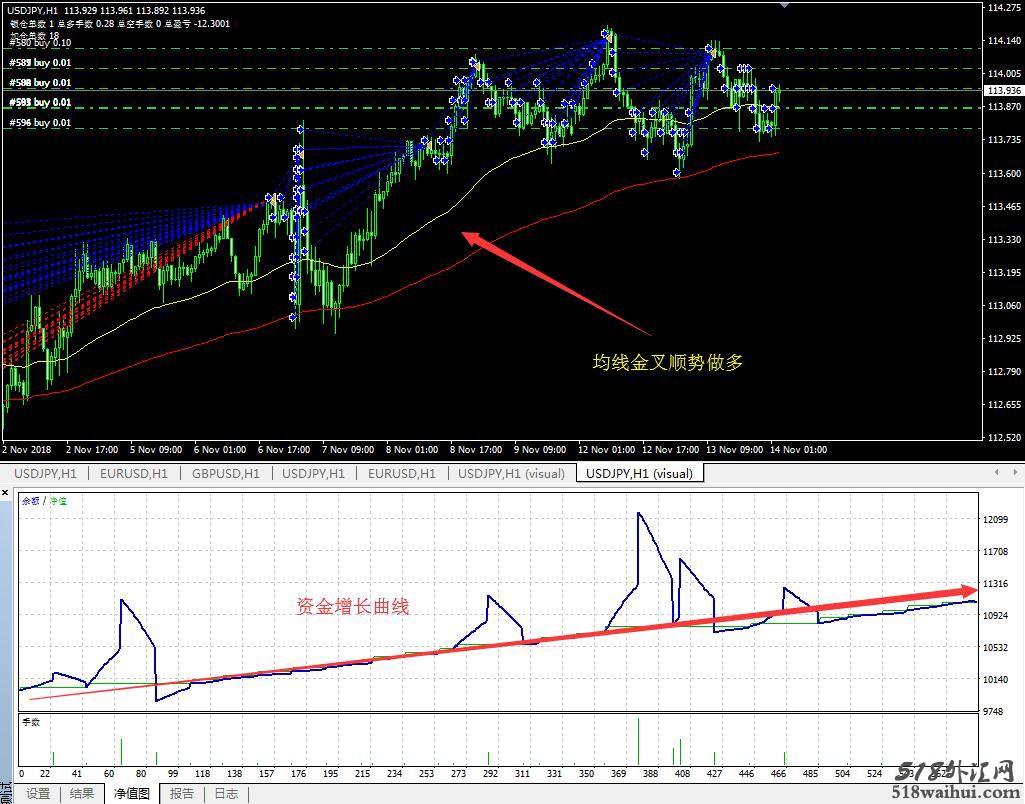Switch to the 结果 tab
Screen dimensions: 1025x804
pyautogui.click(x=82, y=794)
